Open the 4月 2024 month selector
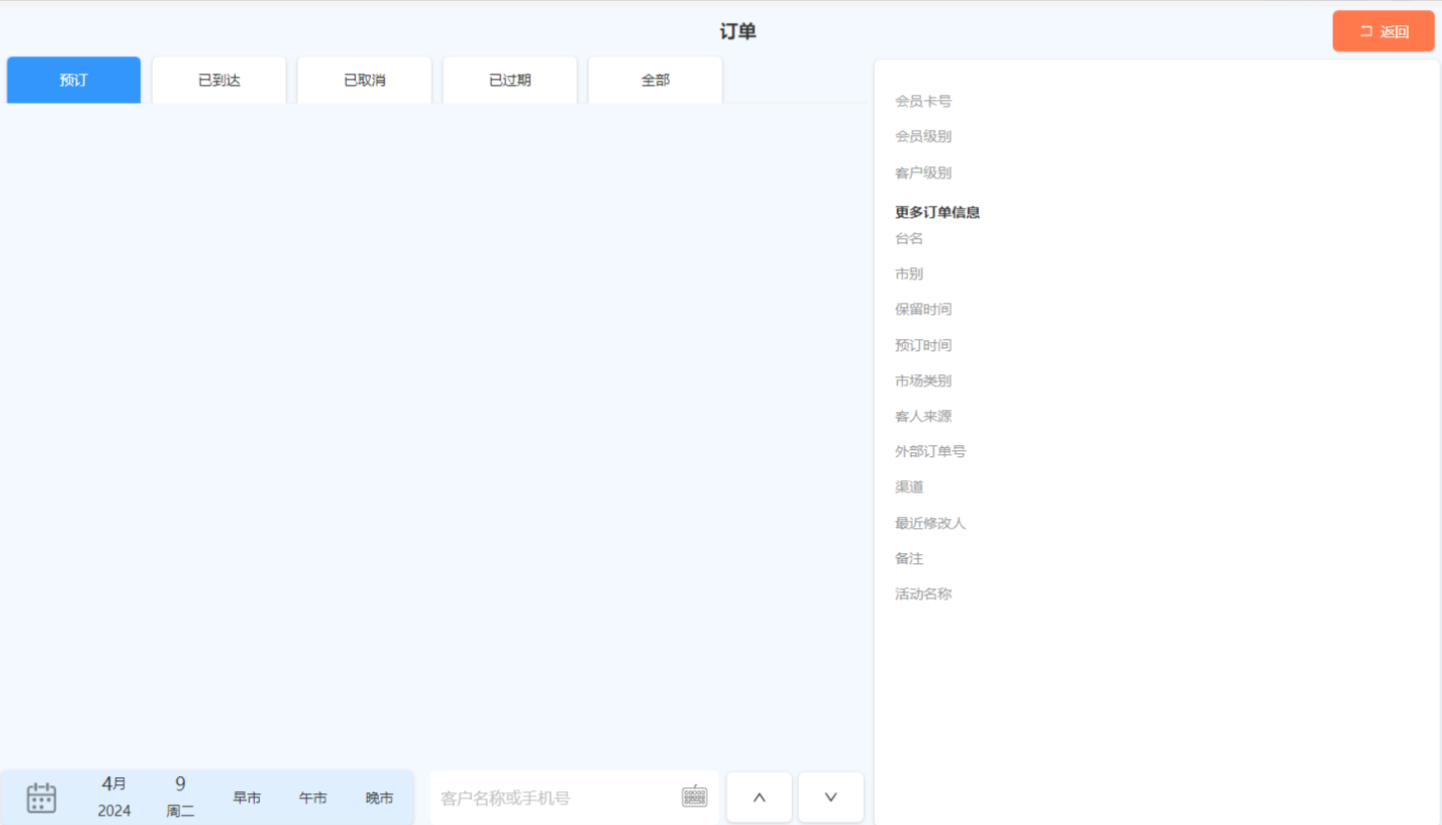The height and width of the screenshot is (825, 1442). pos(114,797)
